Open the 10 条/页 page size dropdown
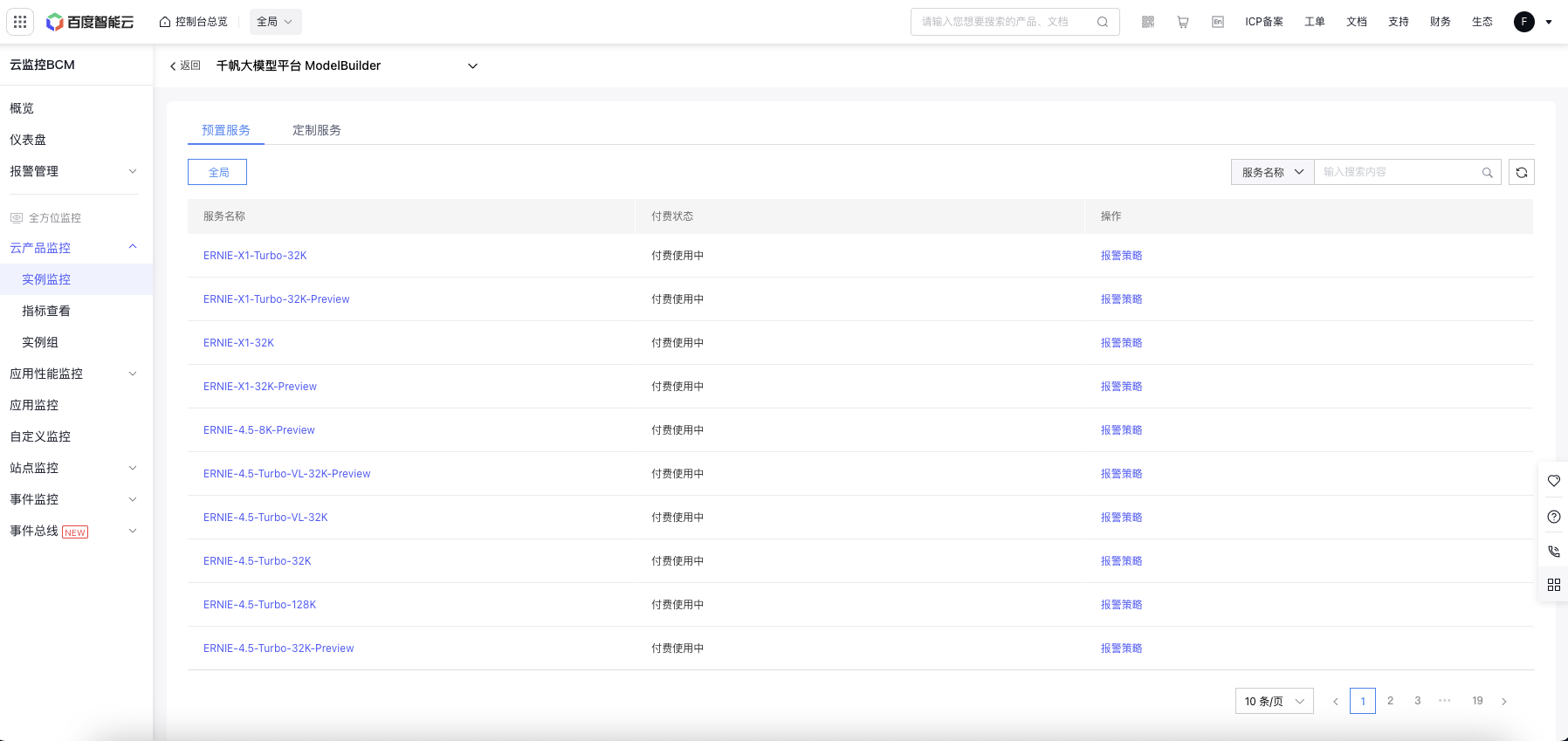The width and height of the screenshot is (1568, 741). (1275, 701)
